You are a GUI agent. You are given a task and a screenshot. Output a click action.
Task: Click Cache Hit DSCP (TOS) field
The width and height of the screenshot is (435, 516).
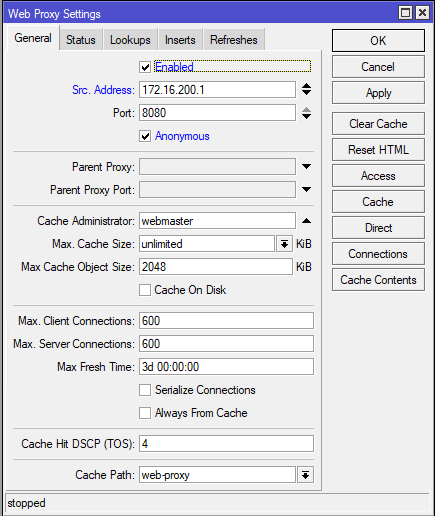point(226,444)
